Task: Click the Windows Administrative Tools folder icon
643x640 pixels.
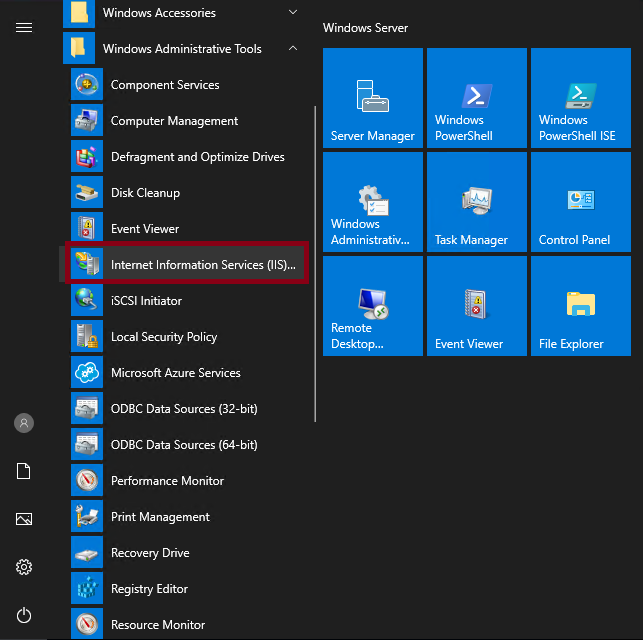Action: click(79, 48)
